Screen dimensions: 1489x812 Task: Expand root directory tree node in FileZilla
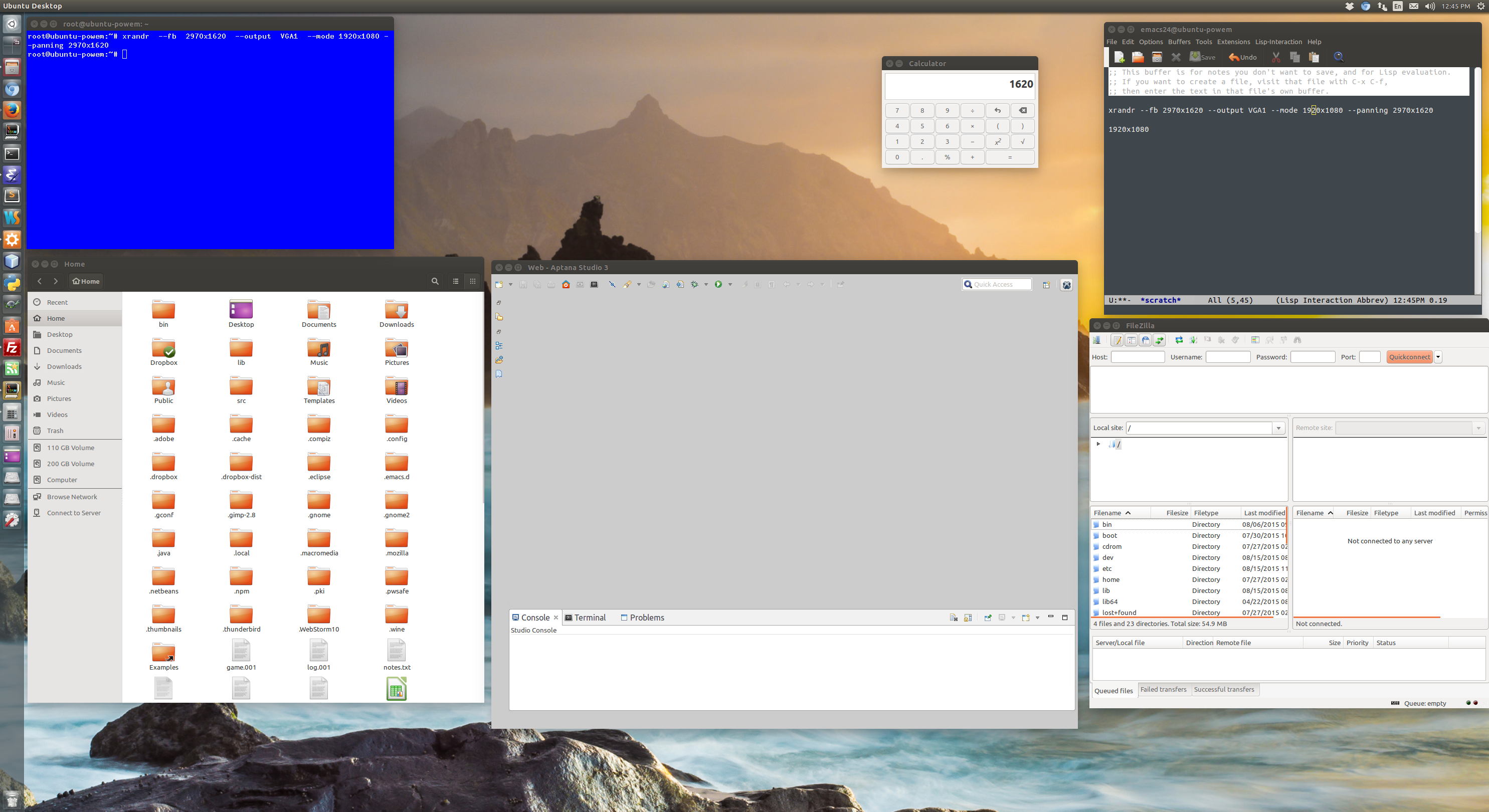pos(1098,444)
